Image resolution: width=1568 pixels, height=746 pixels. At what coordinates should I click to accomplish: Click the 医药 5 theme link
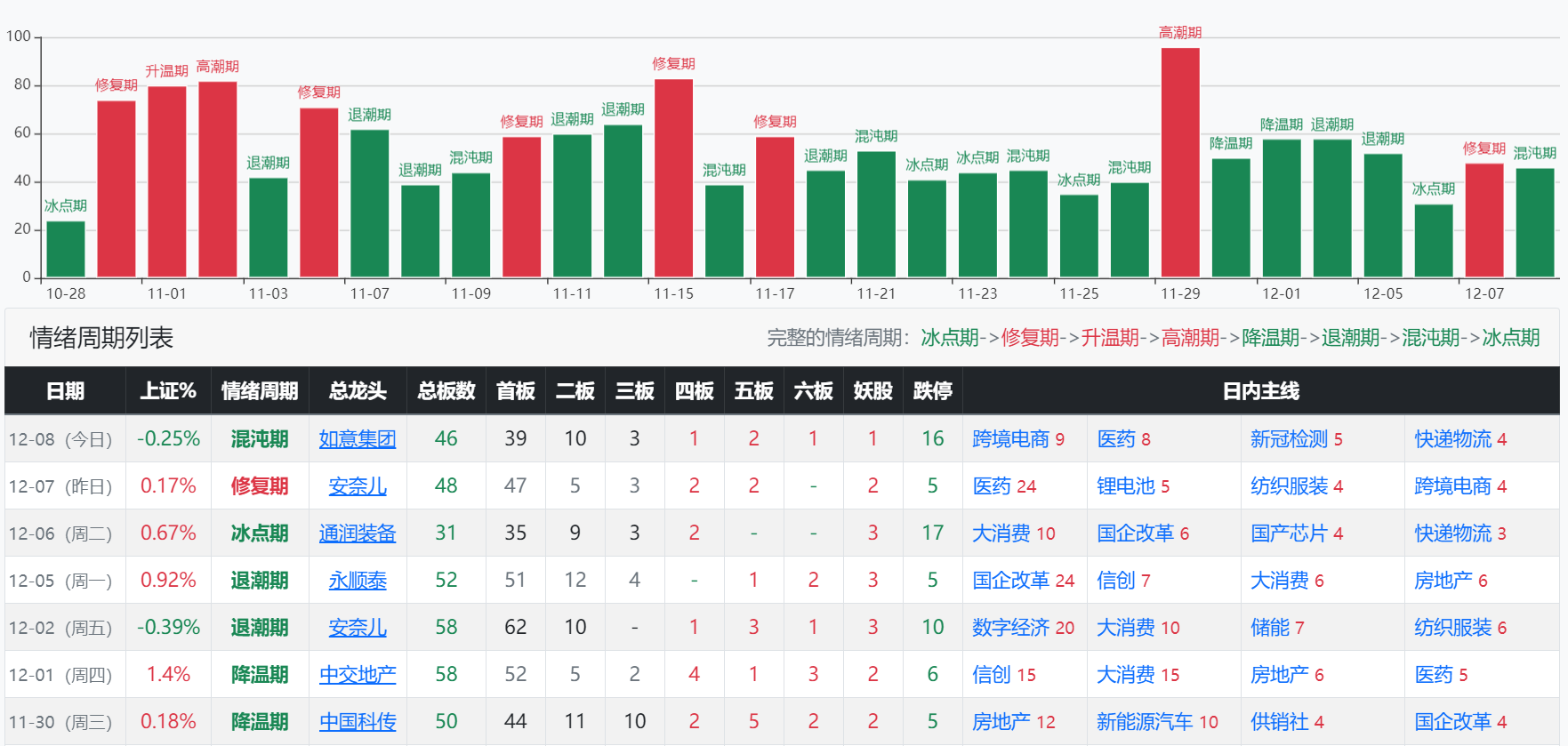click(x=1441, y=675)
